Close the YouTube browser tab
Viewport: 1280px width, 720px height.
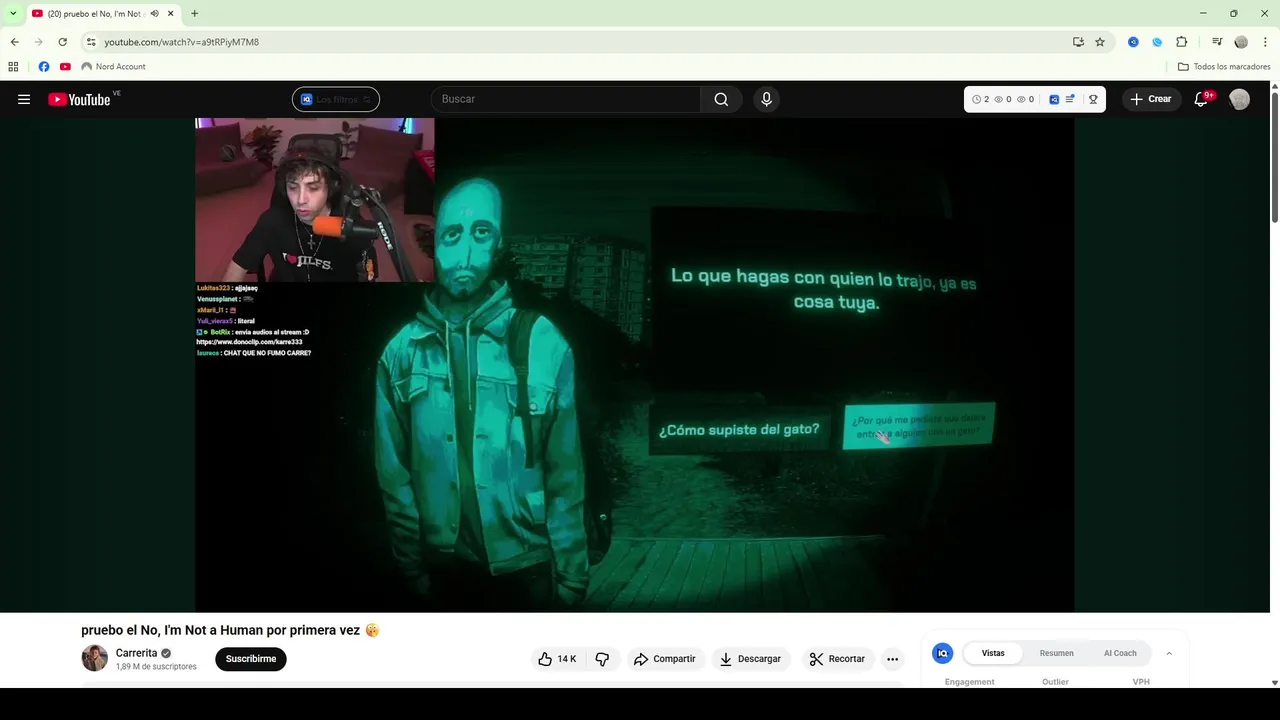coord(171,14)
